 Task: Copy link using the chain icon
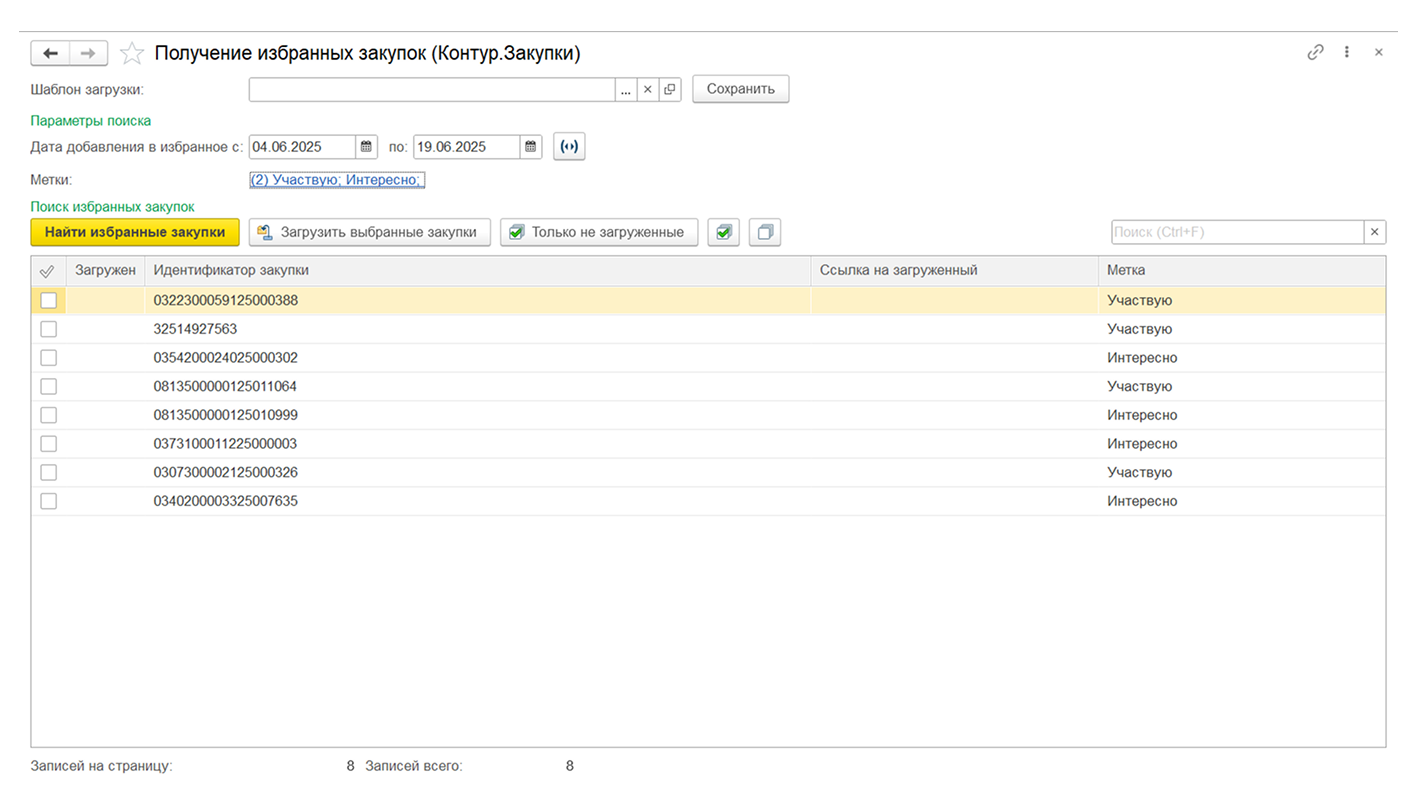coord(1315,52)
